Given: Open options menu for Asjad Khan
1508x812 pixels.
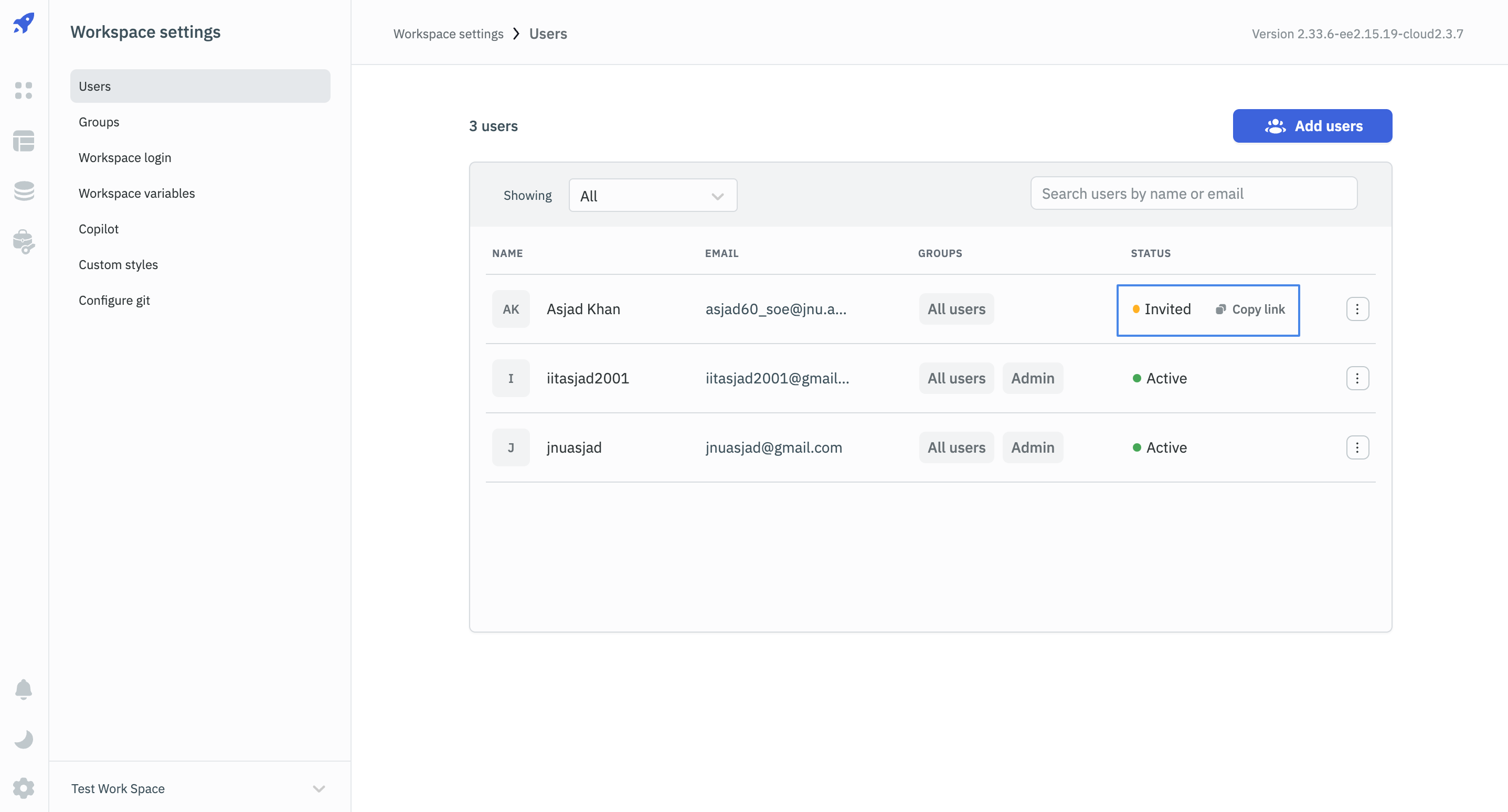Looking at the screenshot, I should (x=1357, y=309).
